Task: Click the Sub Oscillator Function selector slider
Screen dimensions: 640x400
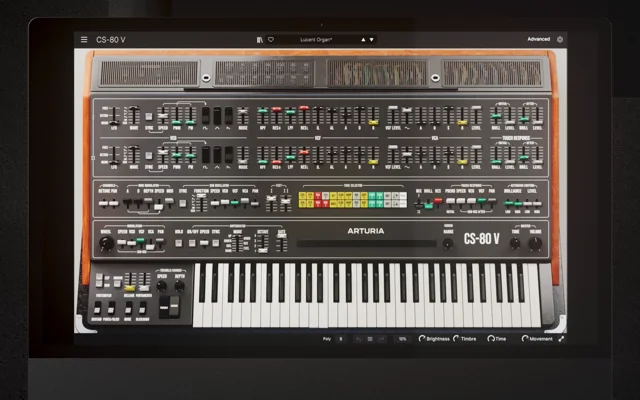Action: tap(201, 202)
